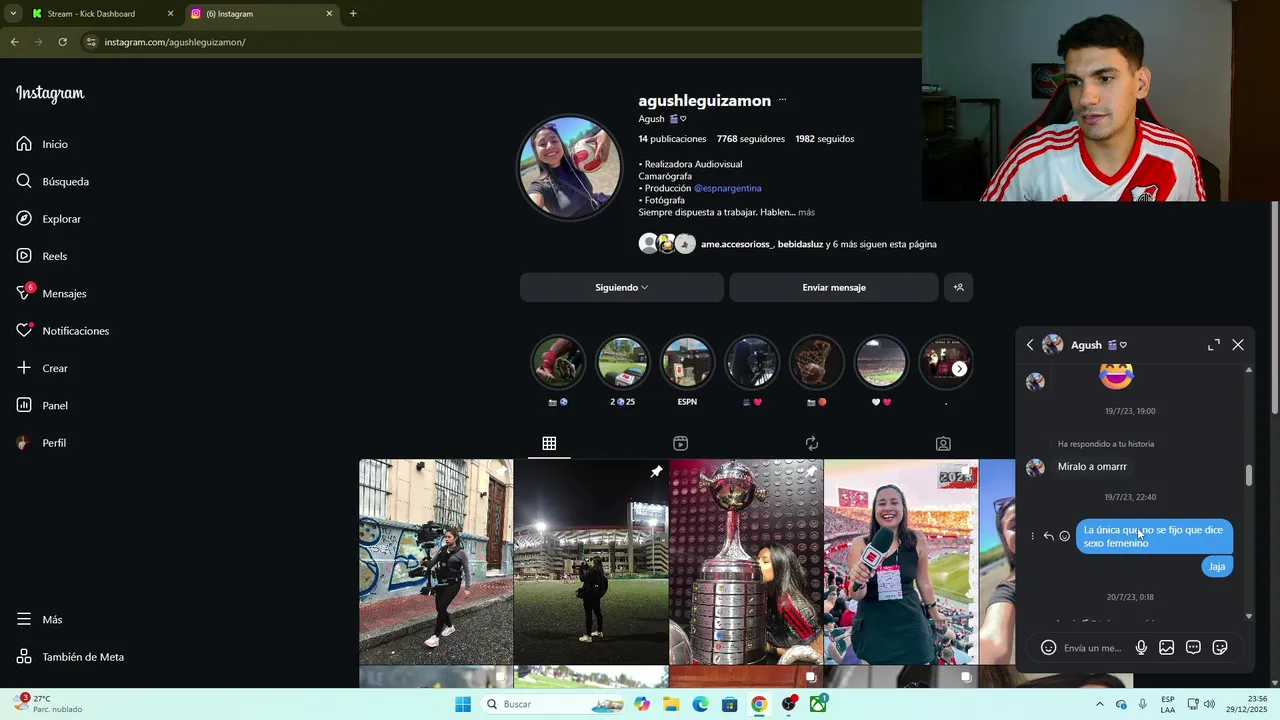1280x720 pixels.
Task: Click the Instagram logo
Action: point(50,93)
